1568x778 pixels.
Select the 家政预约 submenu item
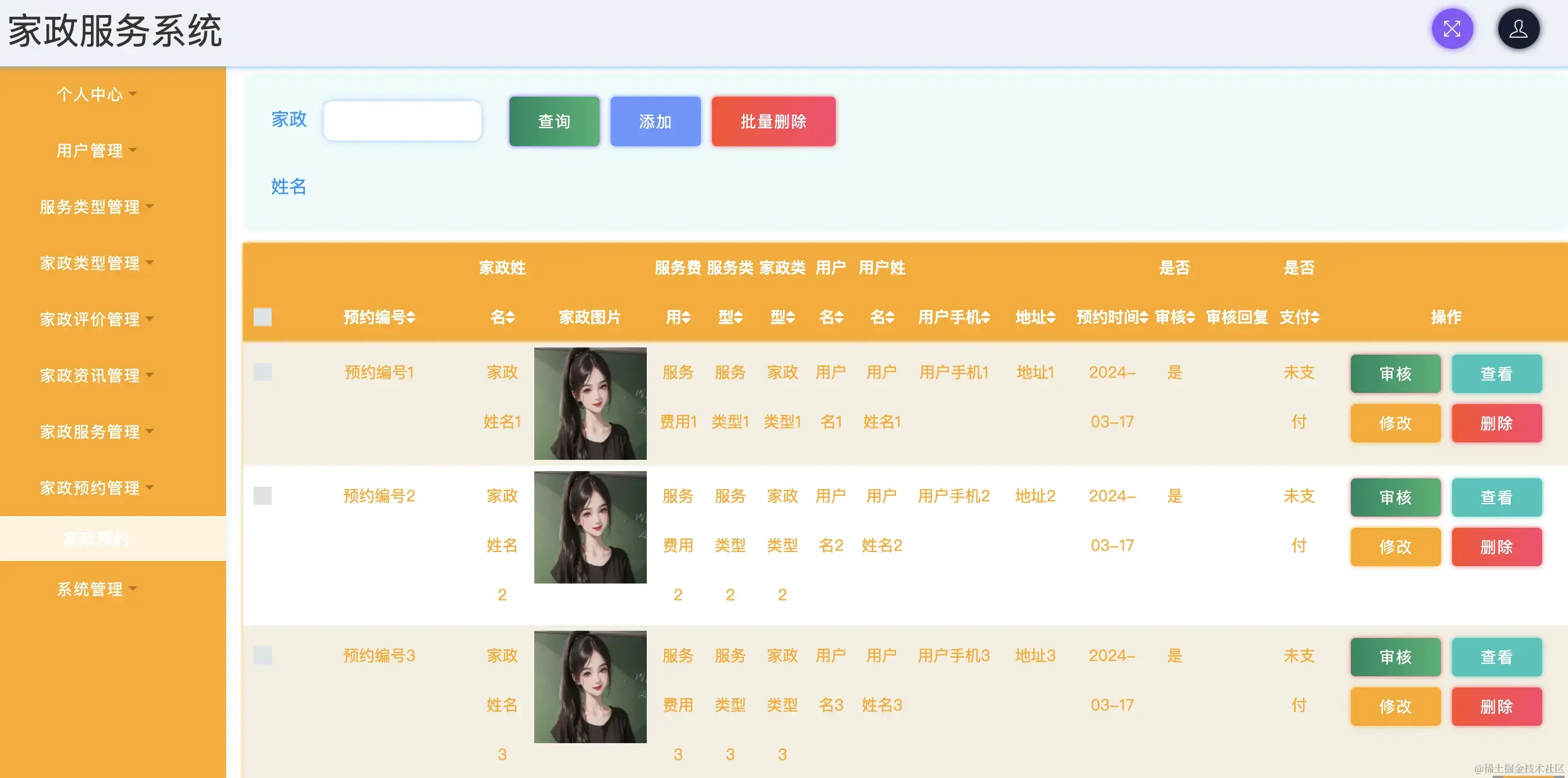tap(96, 538)
